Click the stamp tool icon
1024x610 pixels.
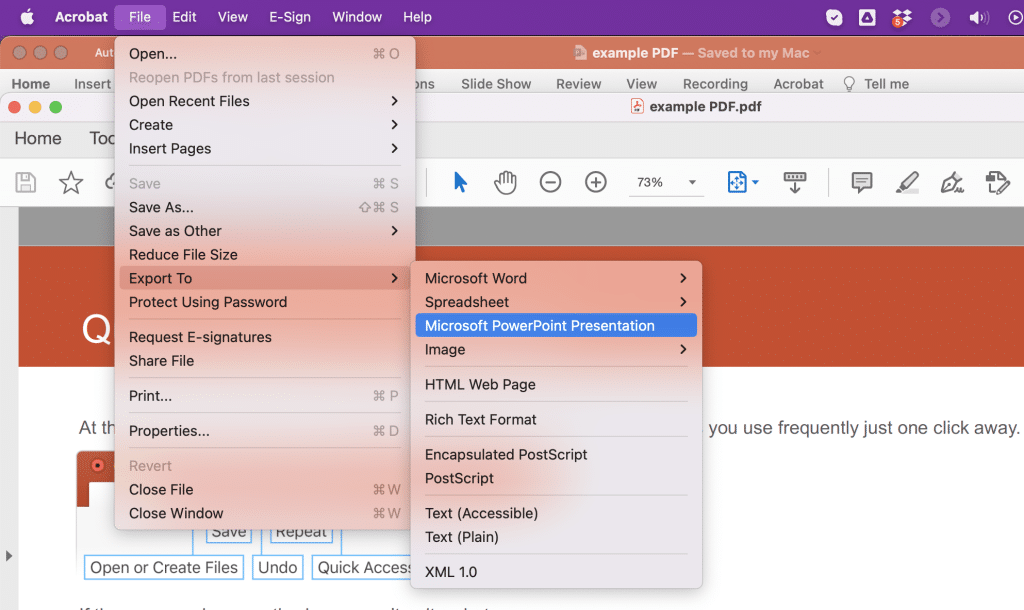click(x=997, y=182)
